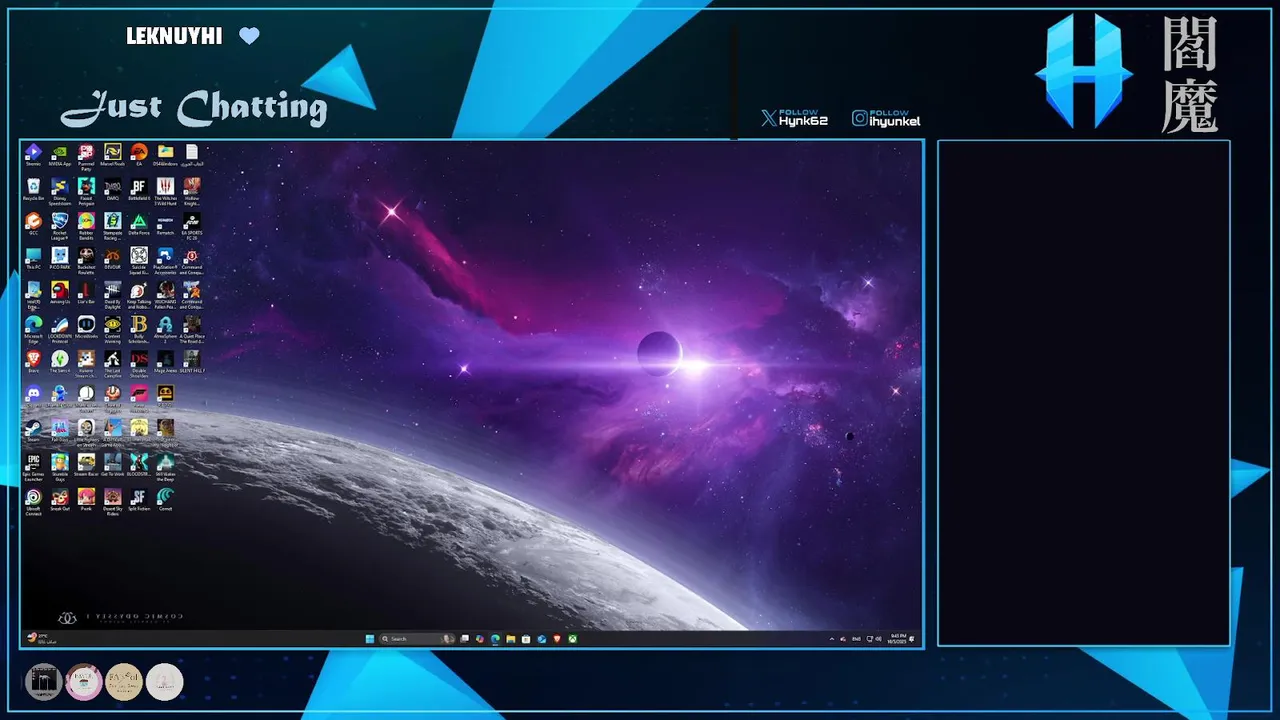Screen dimensions: 1280x720
Task: Open the ENG language indicator
Action: pos(856,638)
